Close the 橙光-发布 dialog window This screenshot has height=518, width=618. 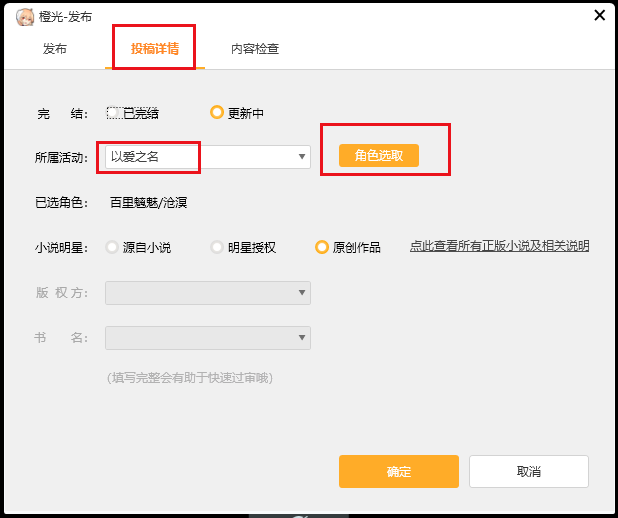[x=600, y=15]
